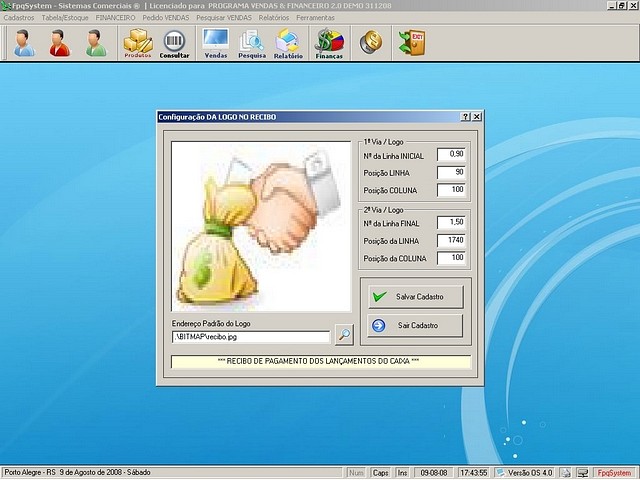Open the Vendas monitor icon
The height and width of the screenshot is (480, 640).
[215, 43]
